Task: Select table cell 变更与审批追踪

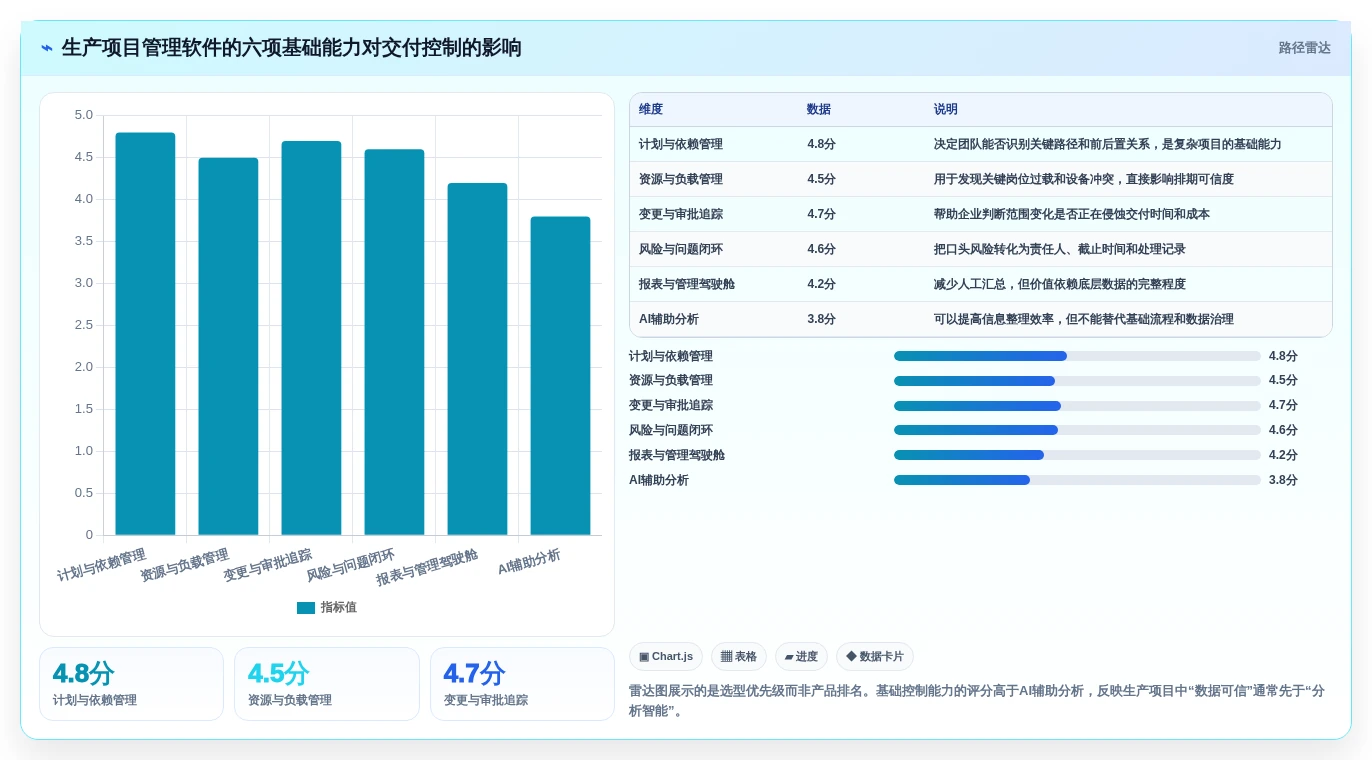Action: 681,215
